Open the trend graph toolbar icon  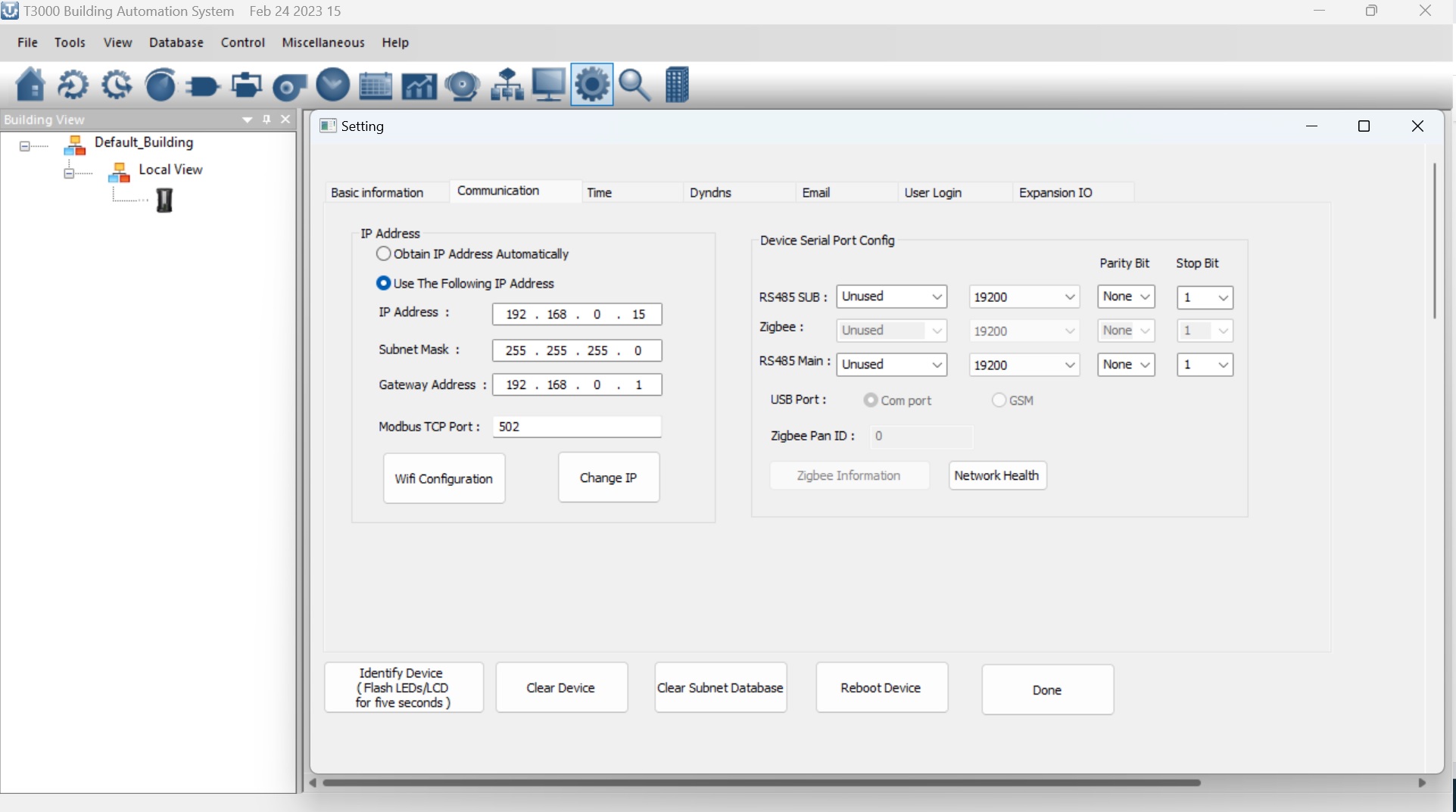coord(419,84)
